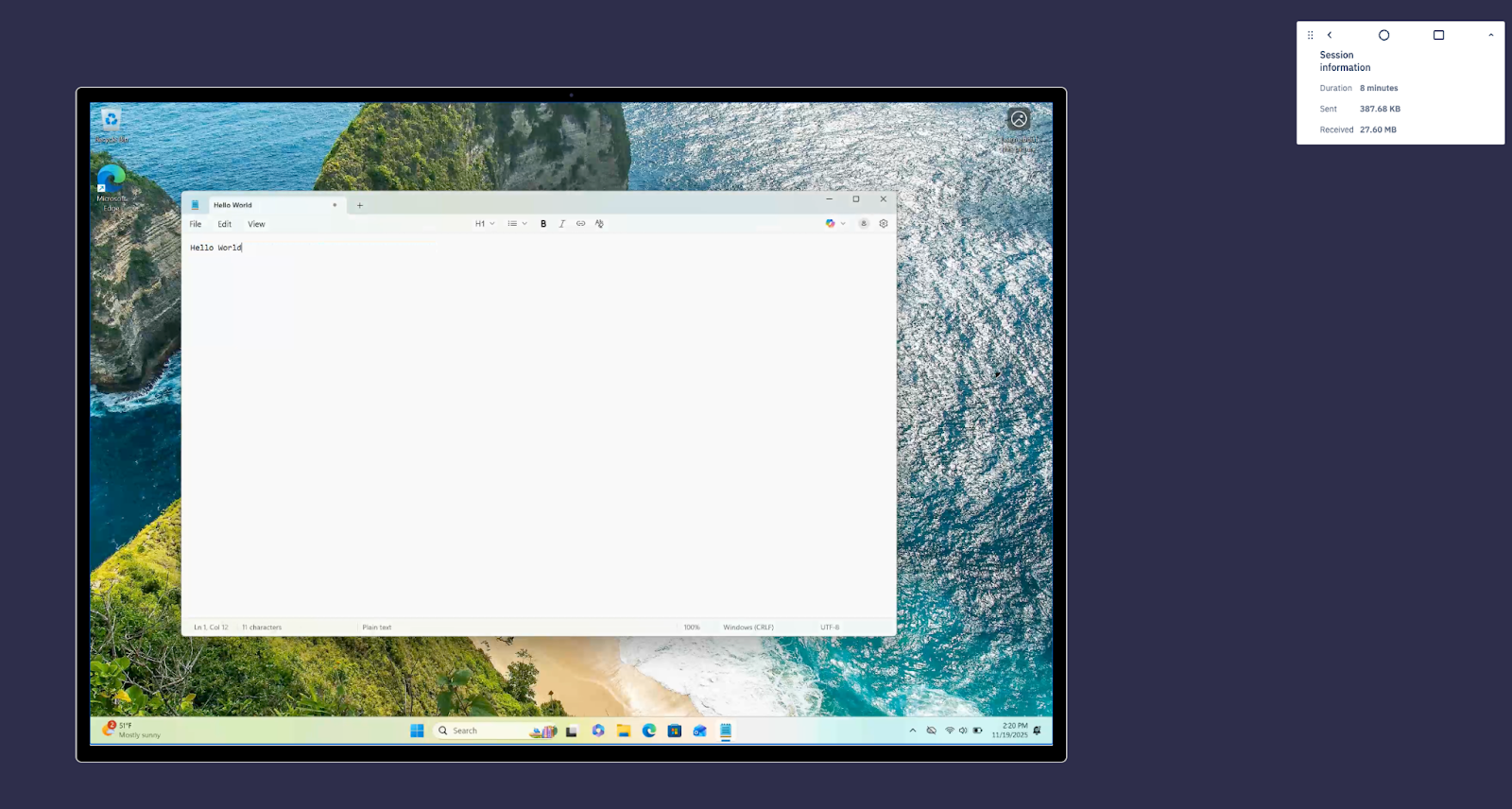Collapse the Session information panel
Screen dimensions: 1512x809
(x=1491, y=35)
